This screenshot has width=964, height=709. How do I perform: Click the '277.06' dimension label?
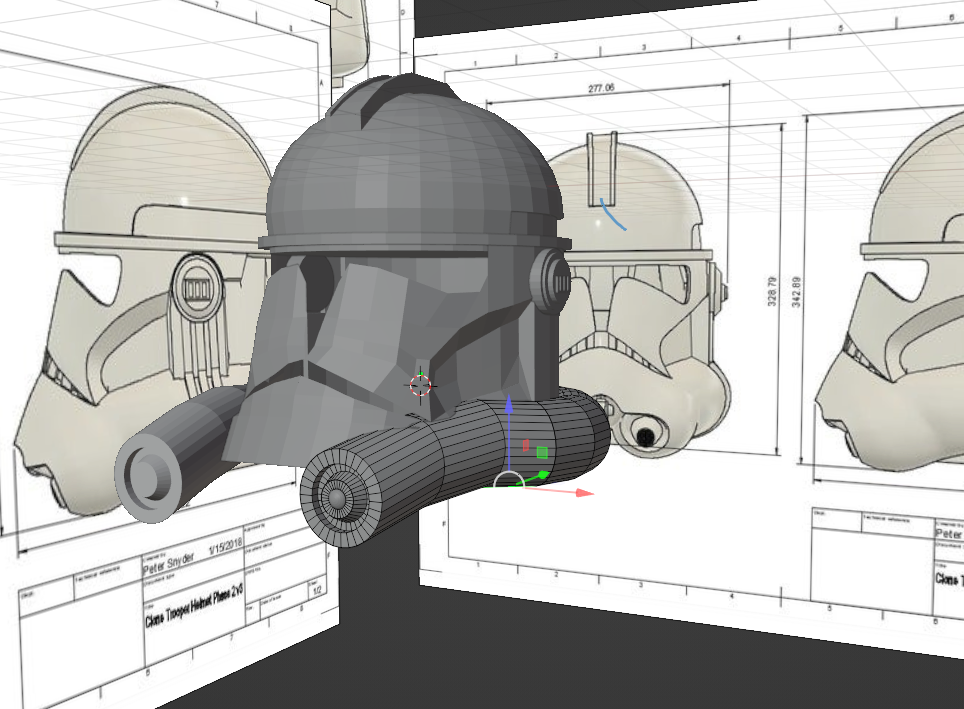pos(601,88)
